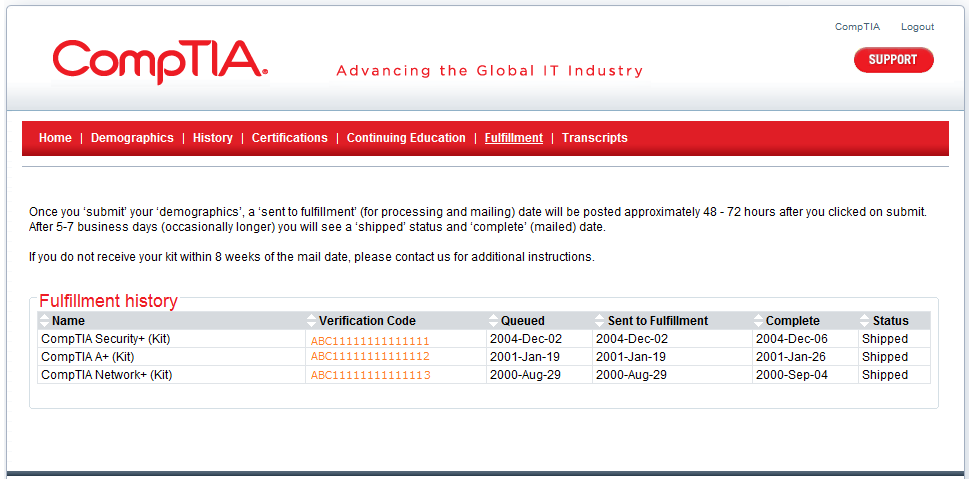Click the Queued column header
The image size is (969, 483).
(x=523, y=321)
